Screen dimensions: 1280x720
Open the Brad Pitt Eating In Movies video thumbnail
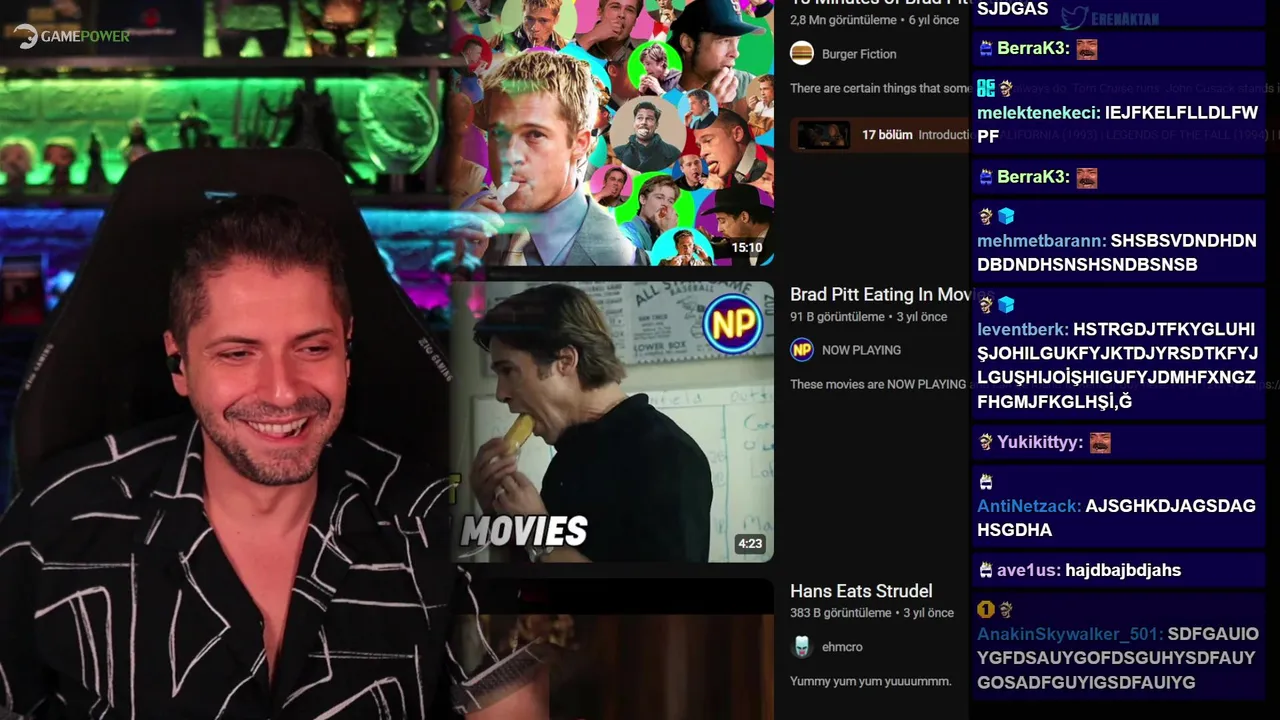tap(611, 421)
